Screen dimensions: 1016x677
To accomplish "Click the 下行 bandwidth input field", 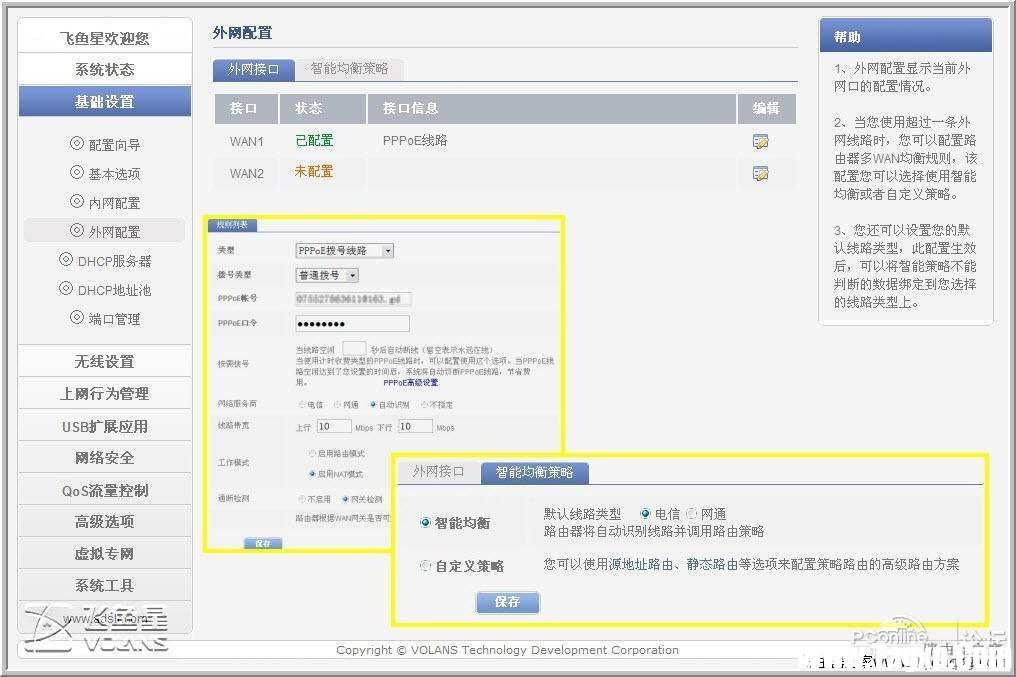I will 415,426.
